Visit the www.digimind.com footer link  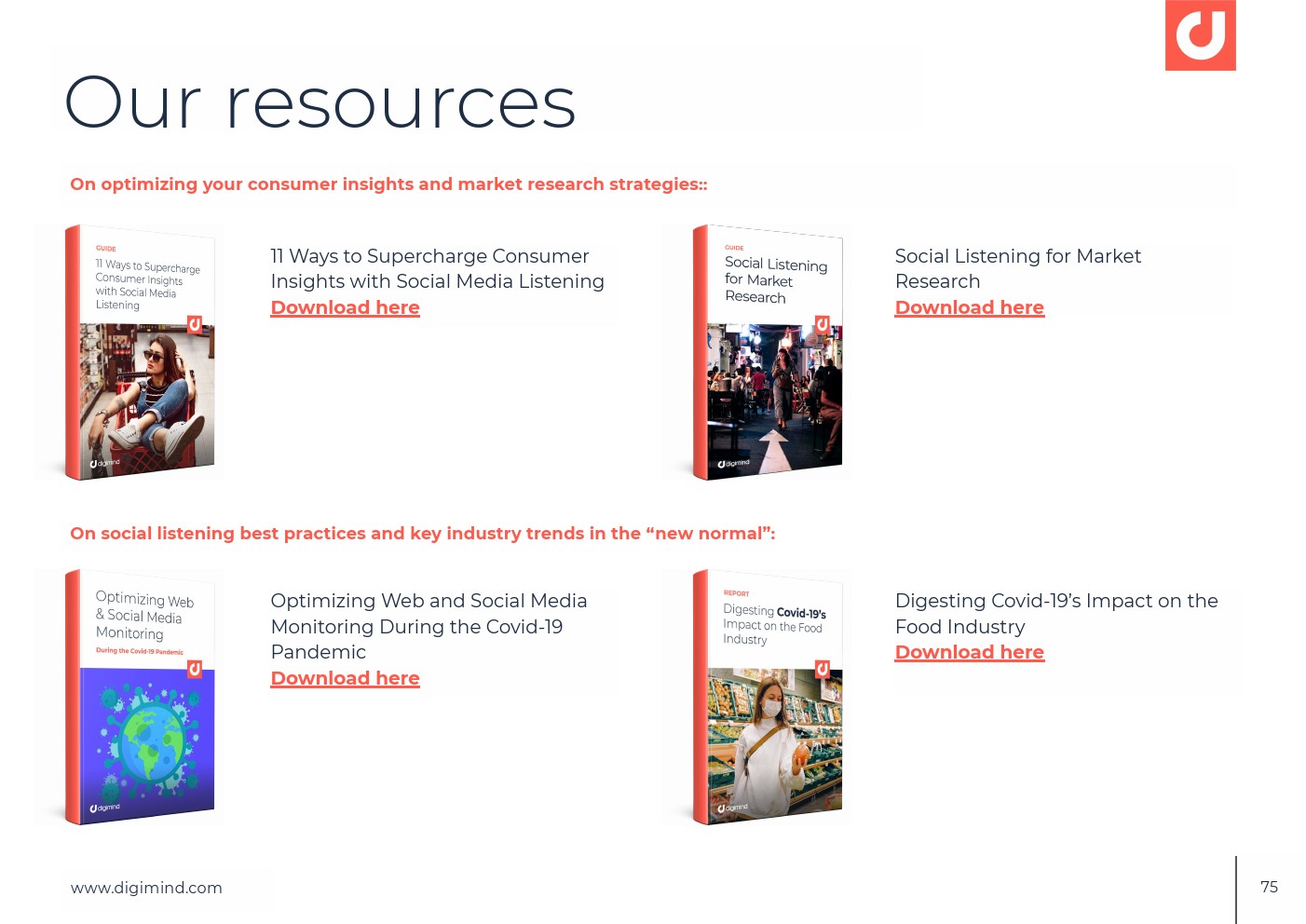146,888
